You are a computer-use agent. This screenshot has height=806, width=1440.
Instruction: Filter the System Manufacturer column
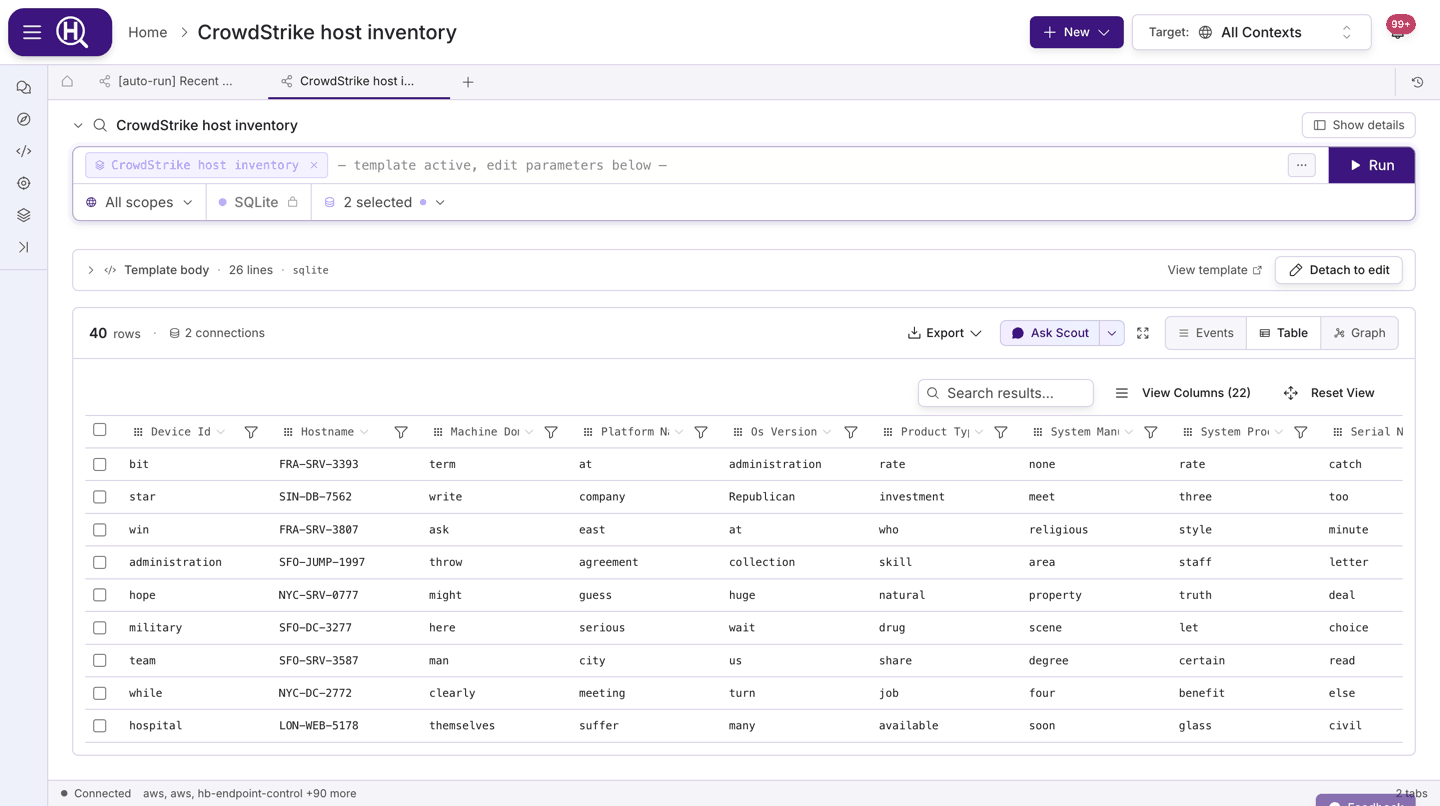pos(1151,432)
